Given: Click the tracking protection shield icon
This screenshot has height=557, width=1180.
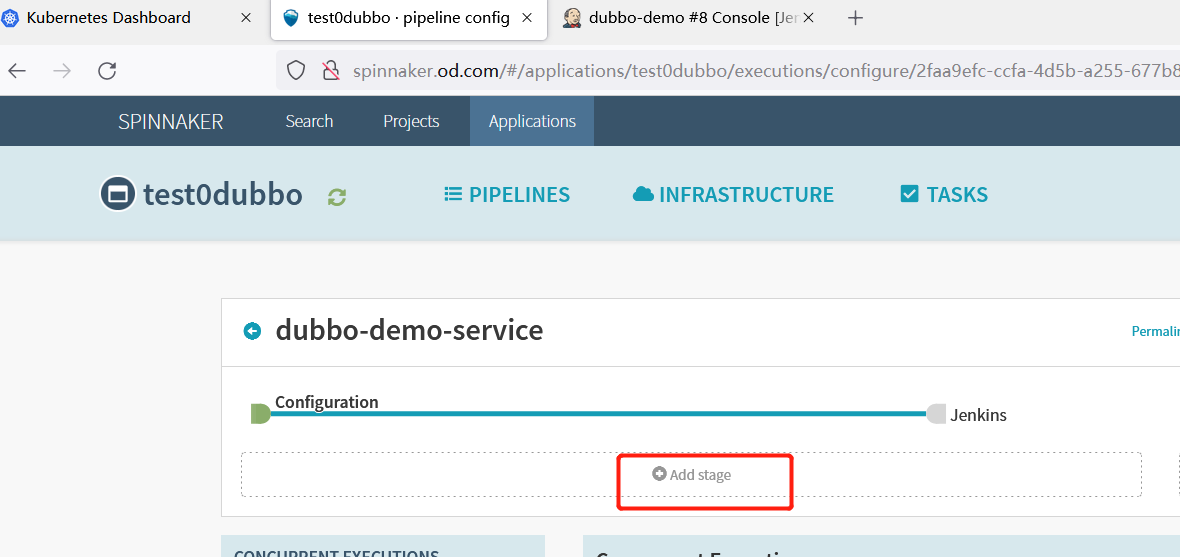Looking at the screenshot, I should point(297,71).
